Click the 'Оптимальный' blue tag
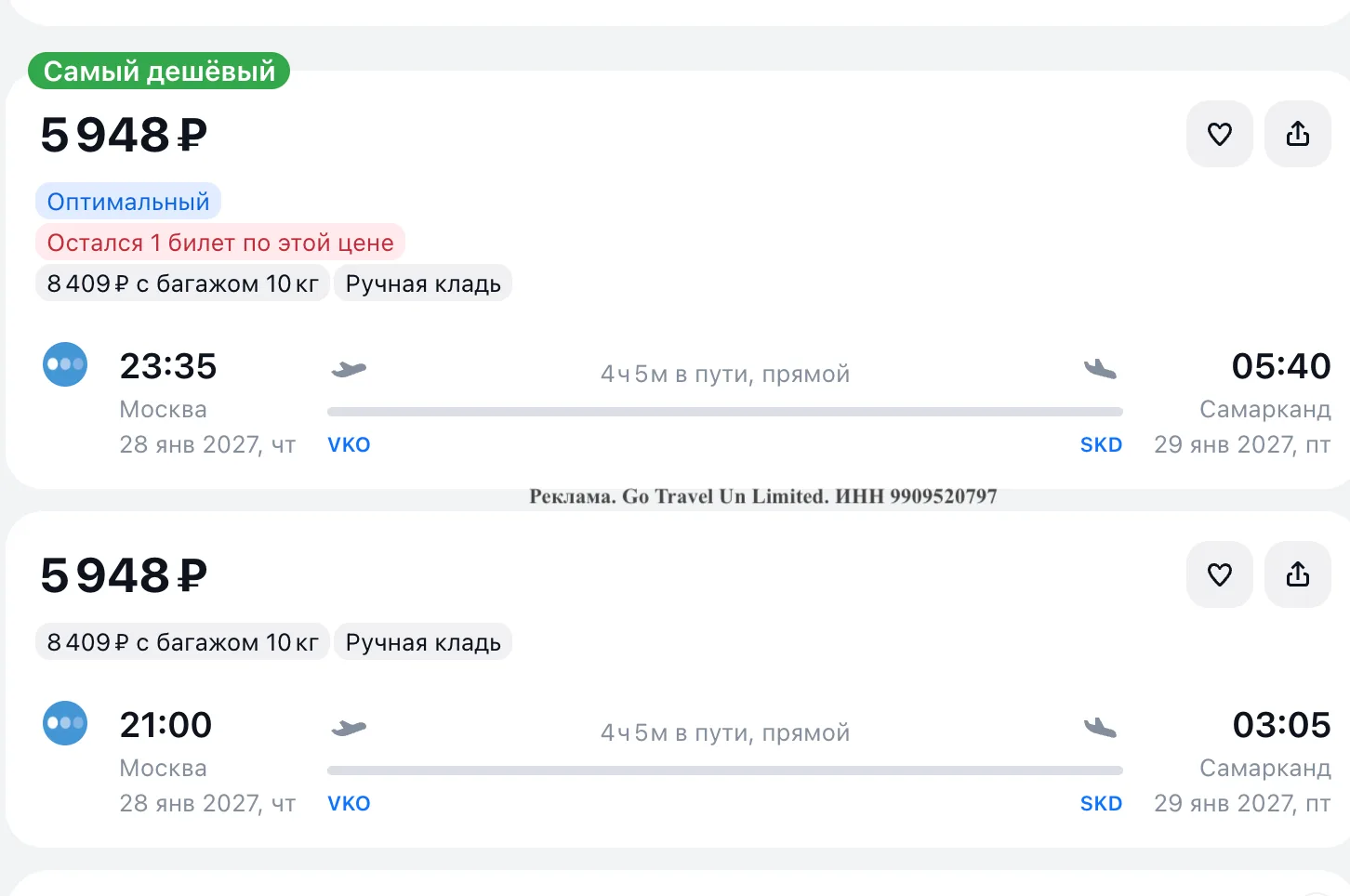The width and height of the screenshot is (1350, 896). (128, 202)
